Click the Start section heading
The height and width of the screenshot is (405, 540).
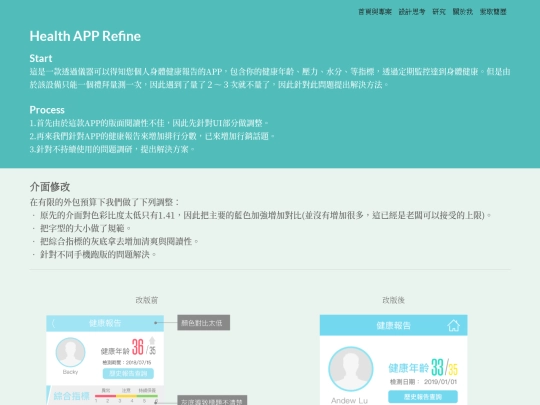41,58
